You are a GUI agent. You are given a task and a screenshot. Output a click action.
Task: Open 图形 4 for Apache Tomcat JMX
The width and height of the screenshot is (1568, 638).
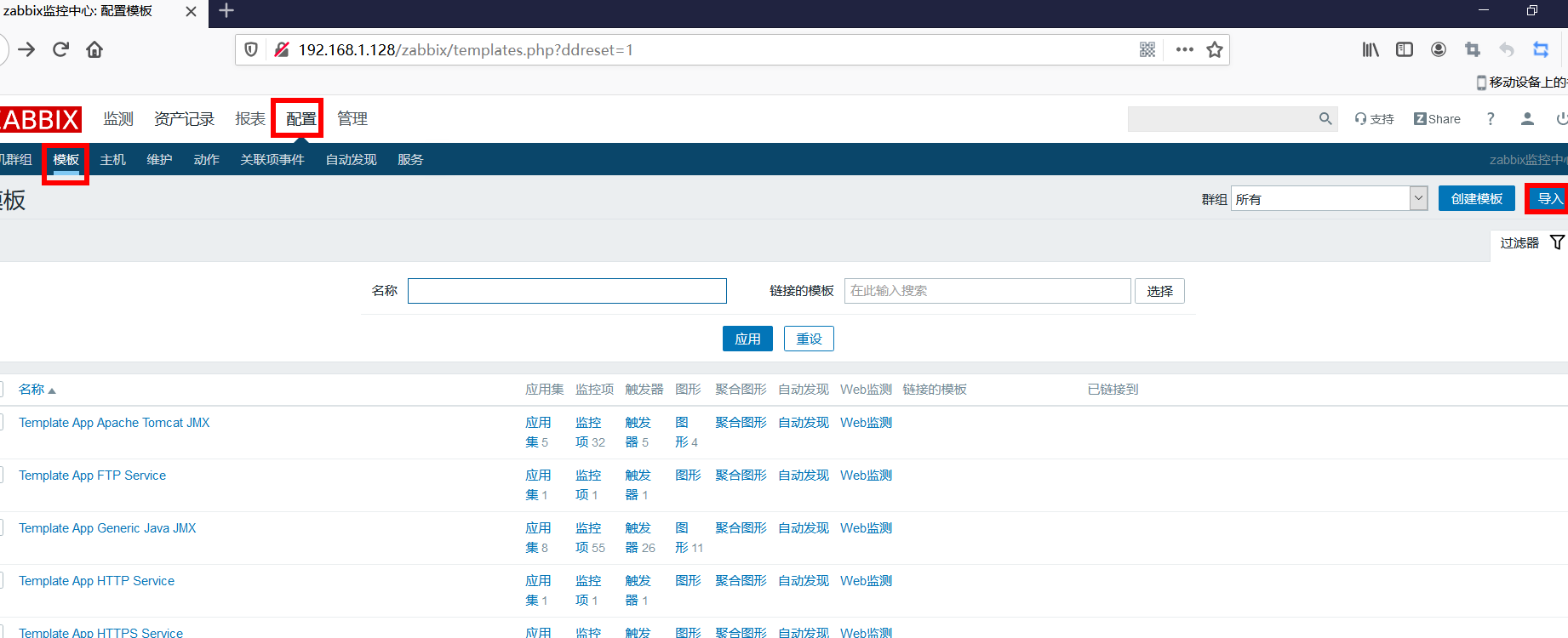point(686,432)
